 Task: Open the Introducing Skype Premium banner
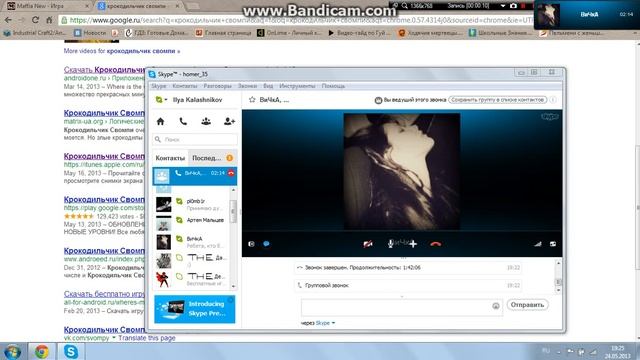195,309
